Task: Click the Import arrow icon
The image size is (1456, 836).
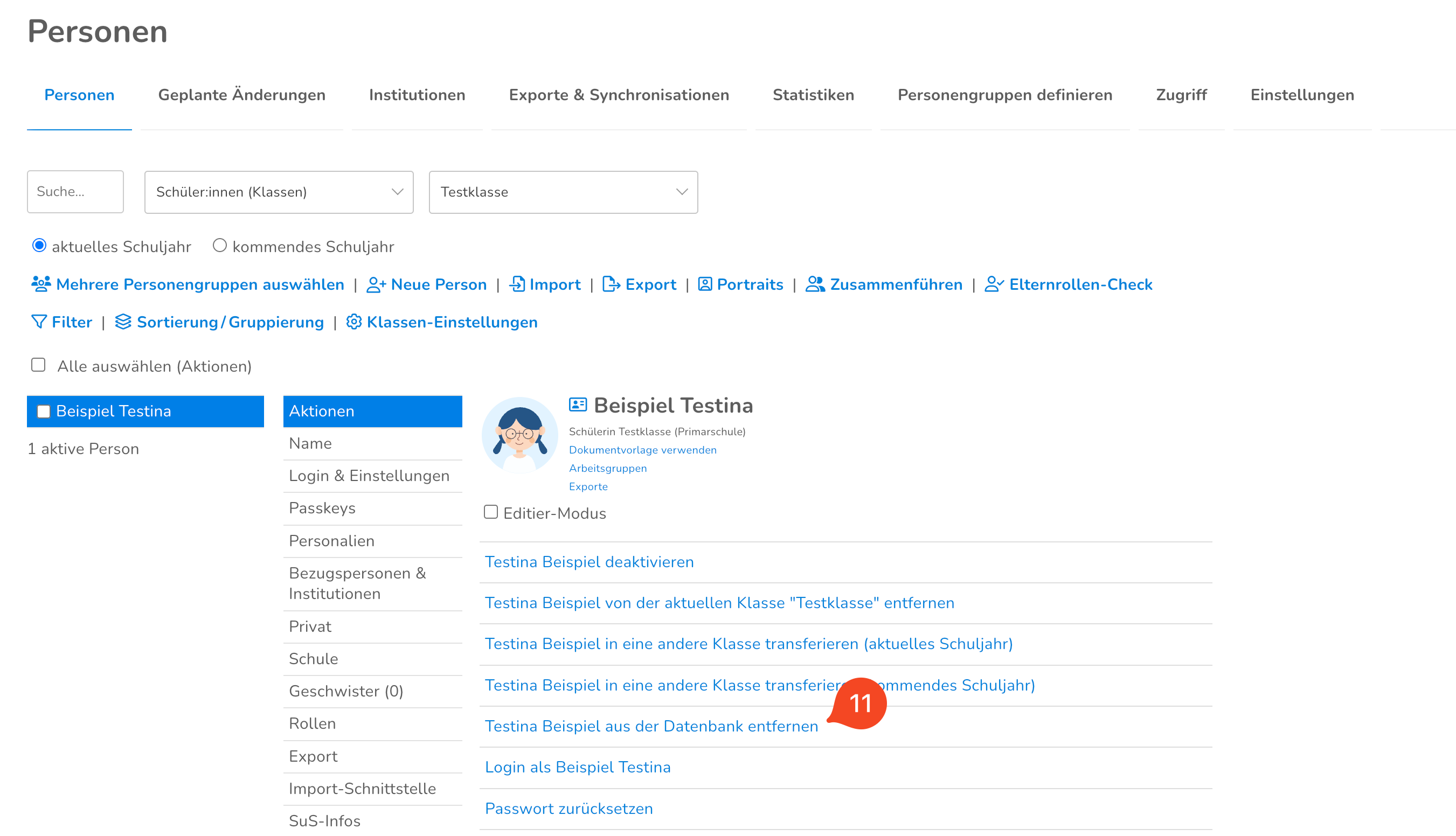Action: click(517, 284)
